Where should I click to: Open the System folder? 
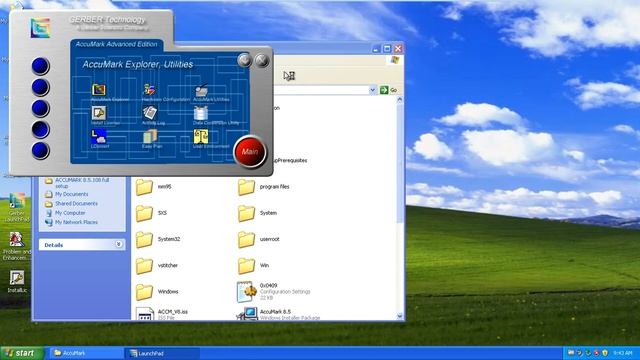click(247, 213)
